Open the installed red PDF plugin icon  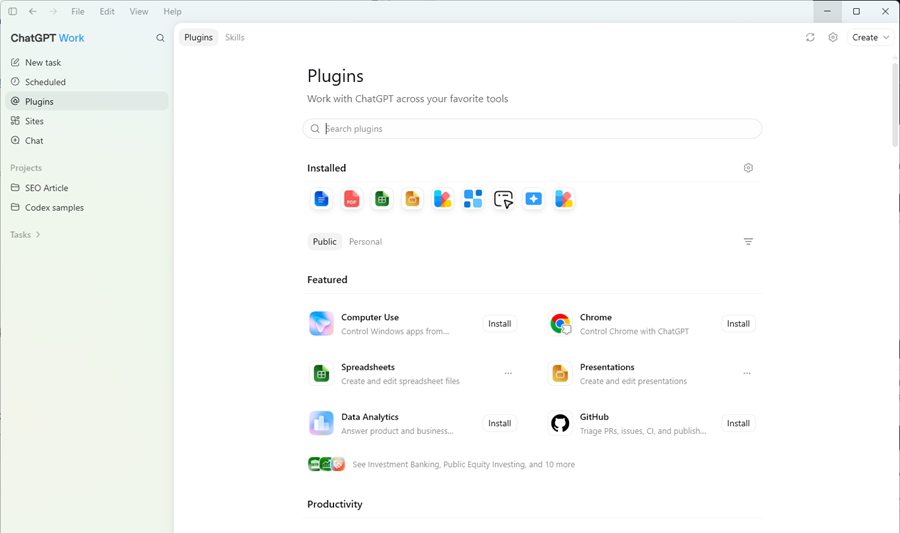(352, 199)
